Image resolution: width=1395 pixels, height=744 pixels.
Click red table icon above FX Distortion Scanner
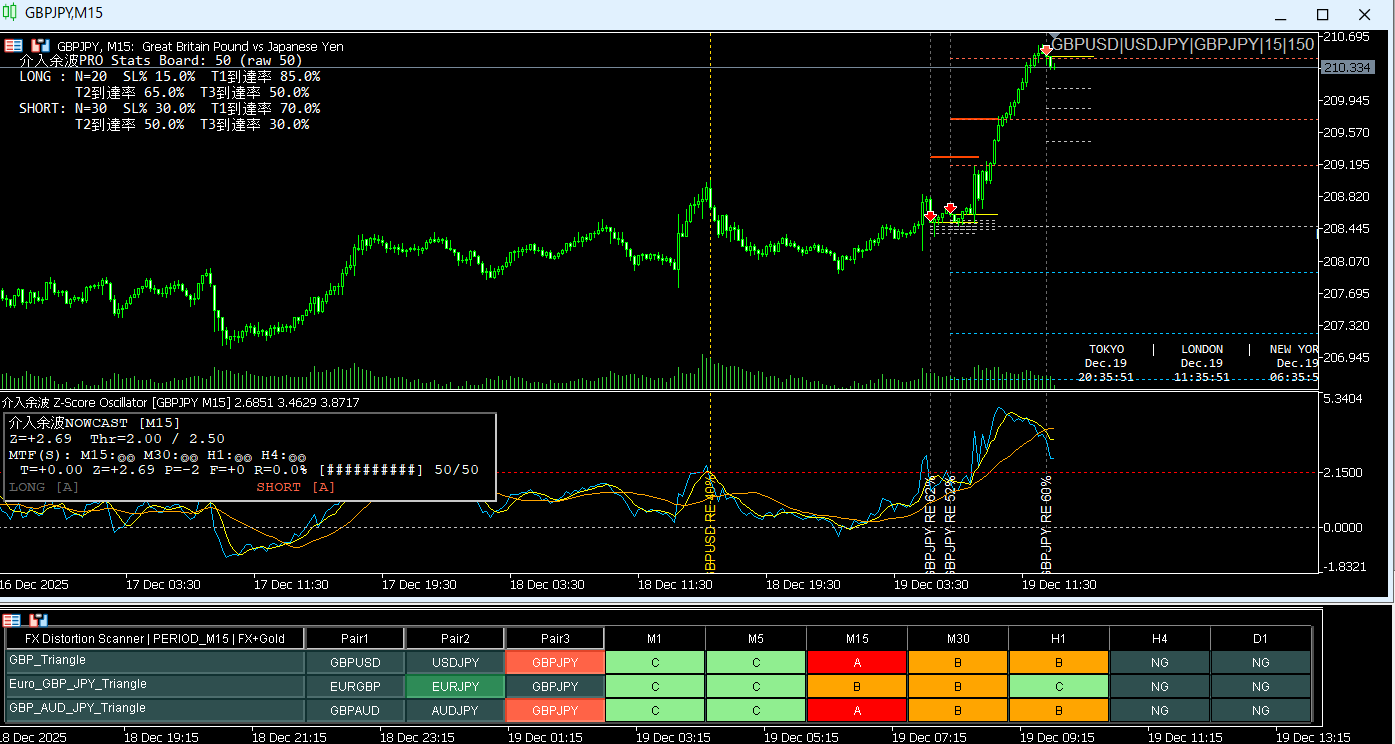click(x=14, y=620)
